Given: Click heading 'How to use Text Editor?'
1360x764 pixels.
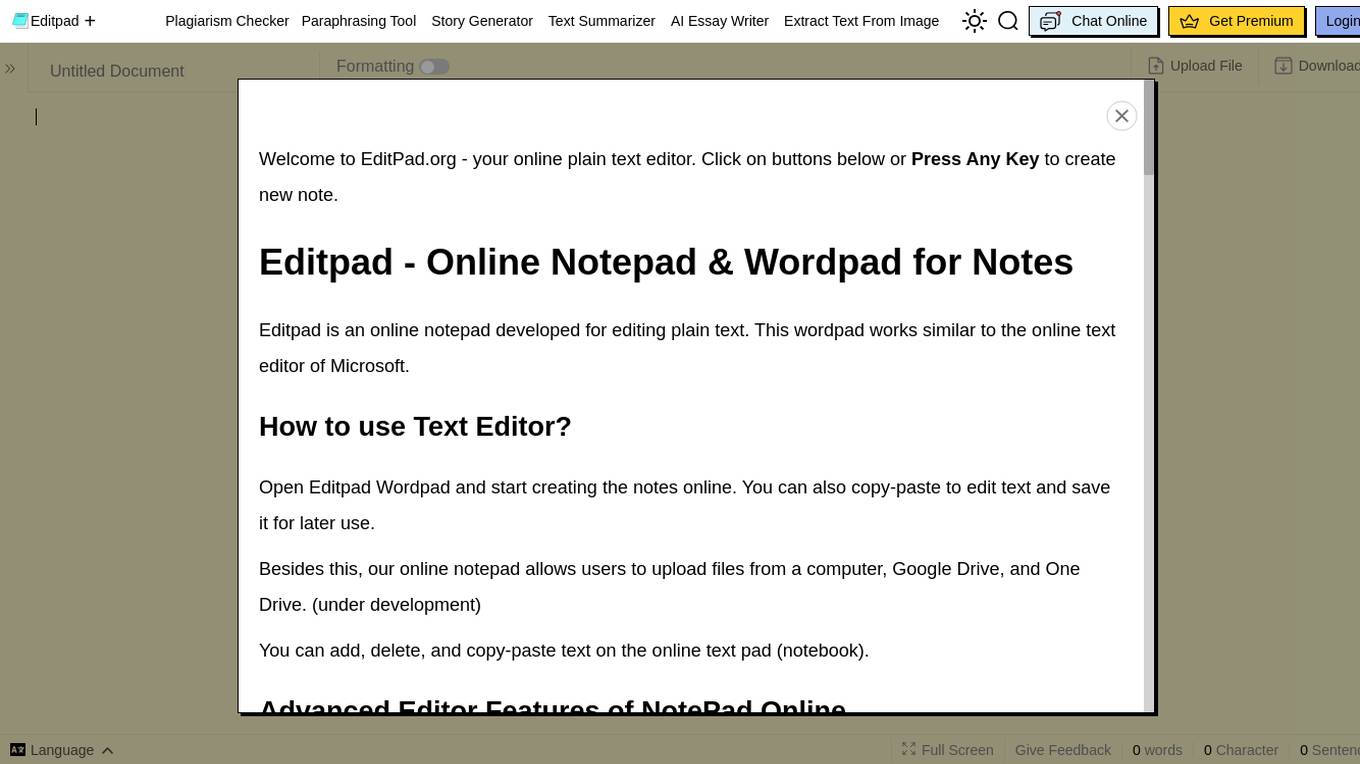Looking at the screenshot, I should 415,426.
